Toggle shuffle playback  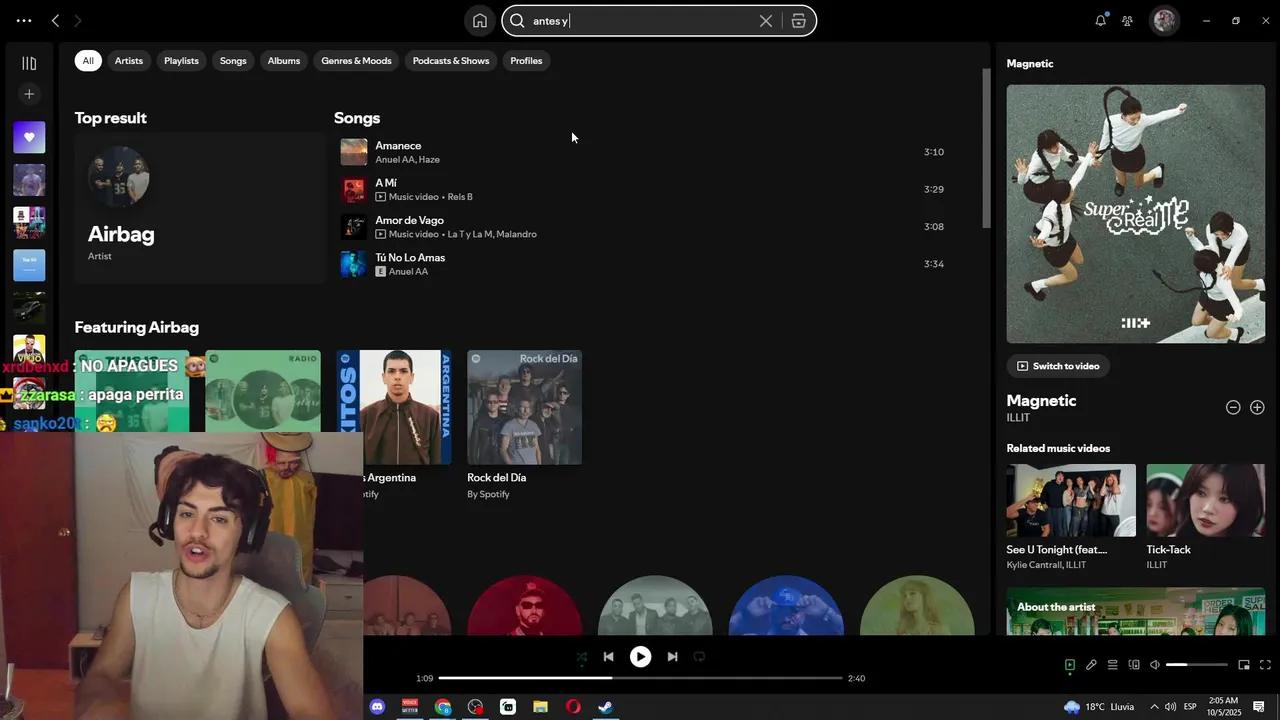coord(581,657)
